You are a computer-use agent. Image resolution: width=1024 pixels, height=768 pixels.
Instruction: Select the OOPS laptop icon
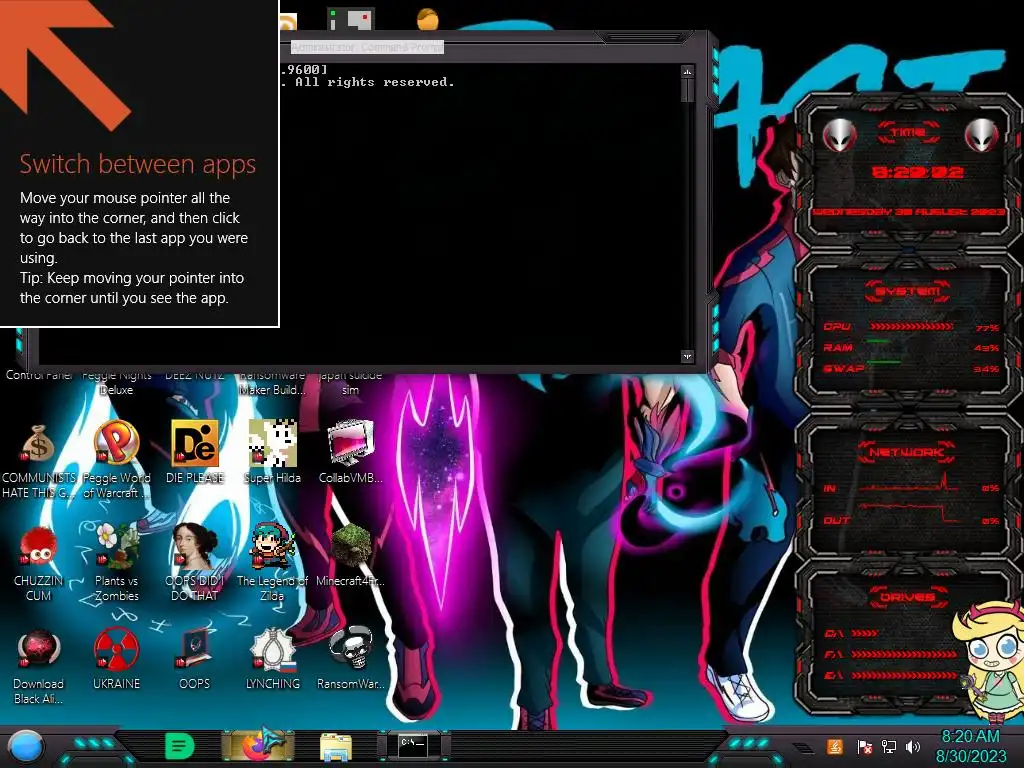coord(194,648)
